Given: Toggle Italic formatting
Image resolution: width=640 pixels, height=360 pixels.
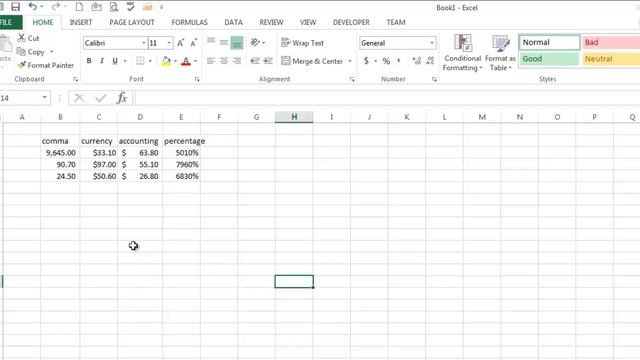Looking at the screenshot, I should [x=102, y=61].
